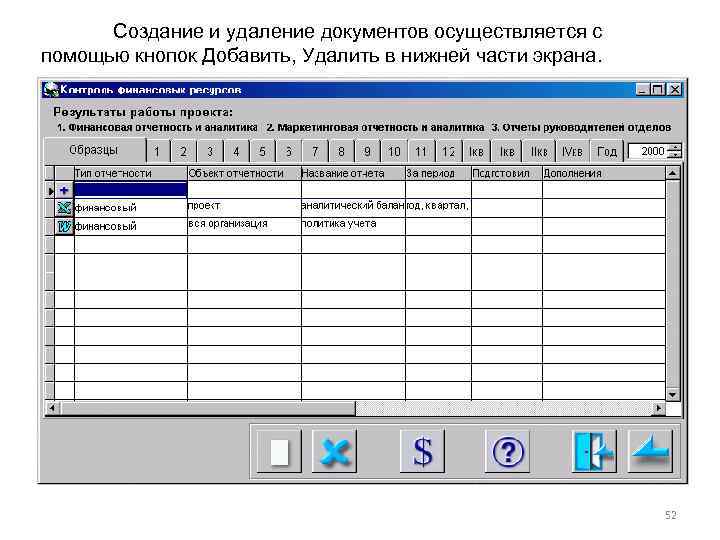This screenshot has height=540, width=720.
Task: Select month tab 11
Action: 421,152
